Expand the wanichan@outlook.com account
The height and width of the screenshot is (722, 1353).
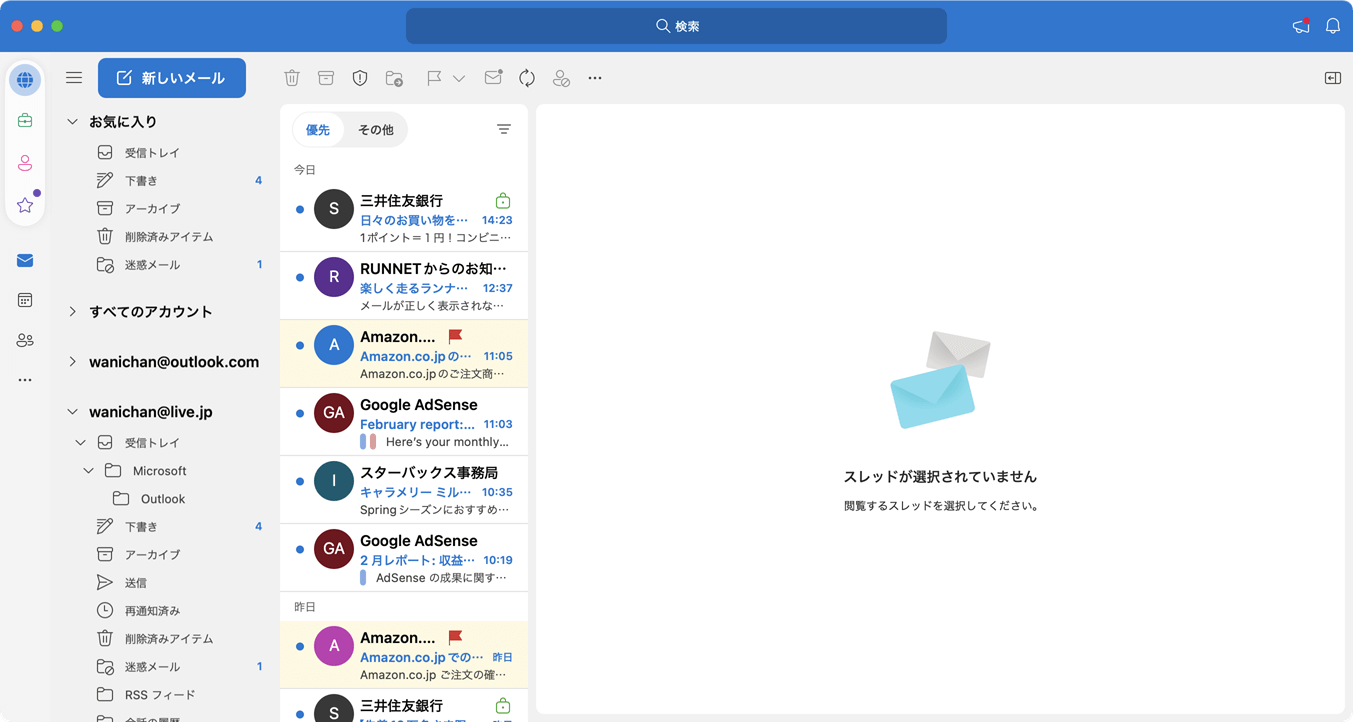pos(72,362)
